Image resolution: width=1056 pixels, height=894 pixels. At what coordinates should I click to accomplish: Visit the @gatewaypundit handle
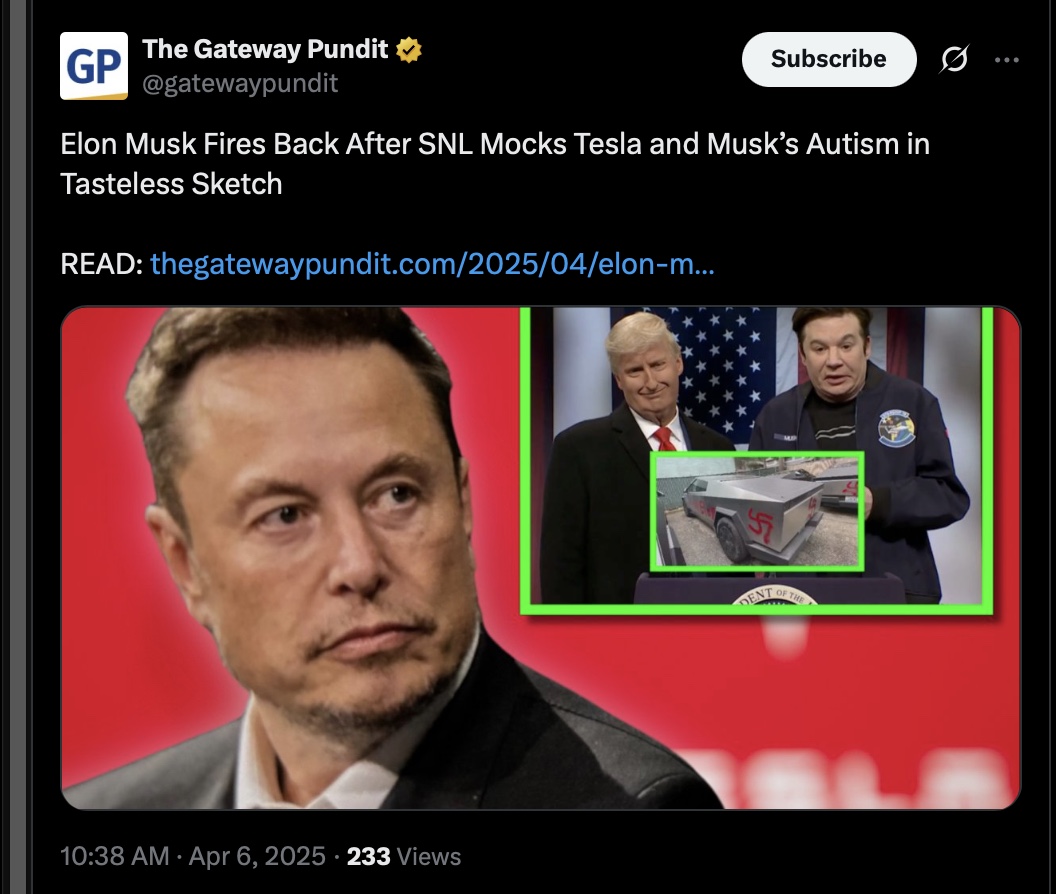pyautogui.click(x=240, y=84)
